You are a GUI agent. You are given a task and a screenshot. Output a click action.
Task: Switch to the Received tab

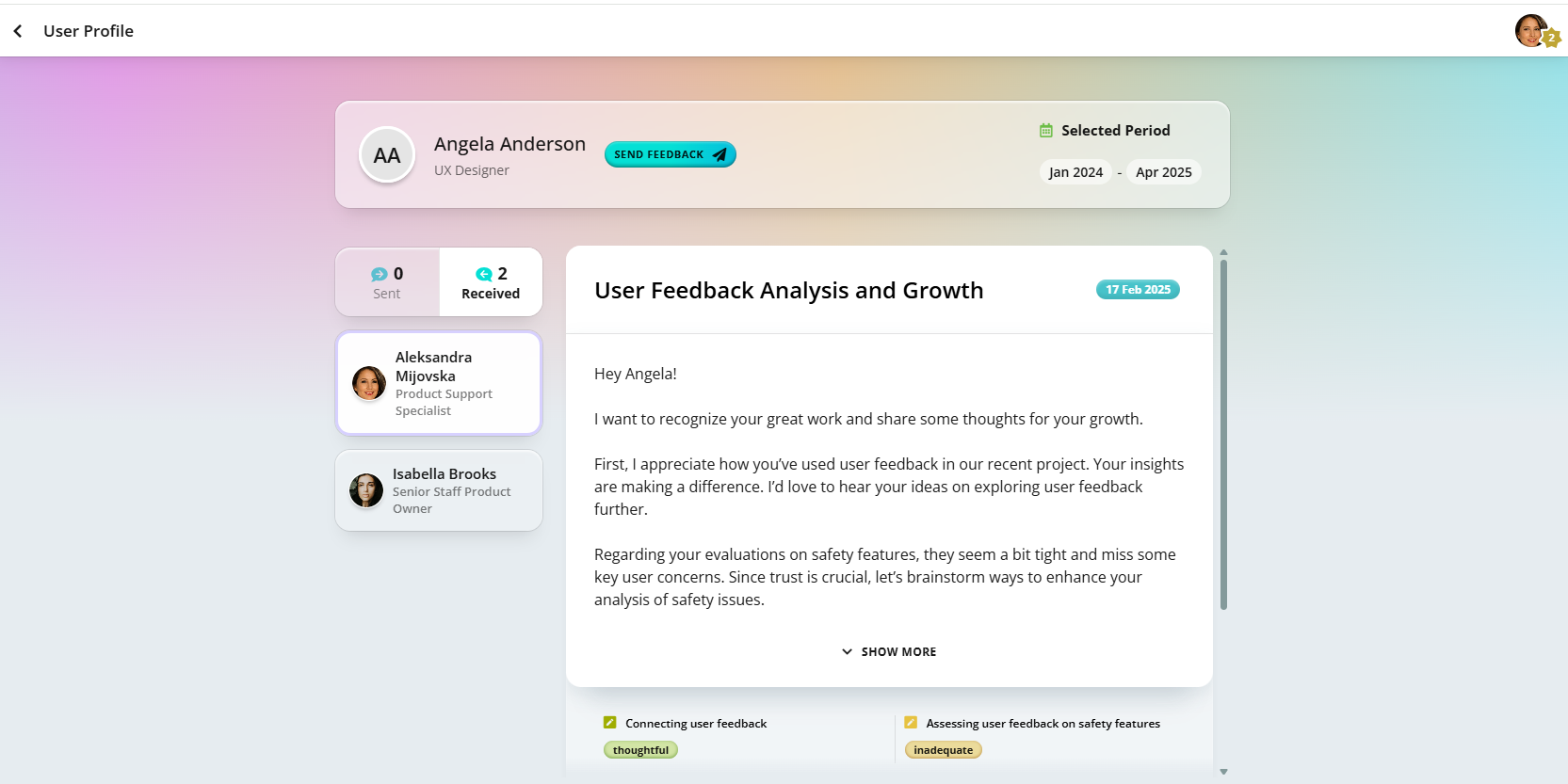[491, 282]
